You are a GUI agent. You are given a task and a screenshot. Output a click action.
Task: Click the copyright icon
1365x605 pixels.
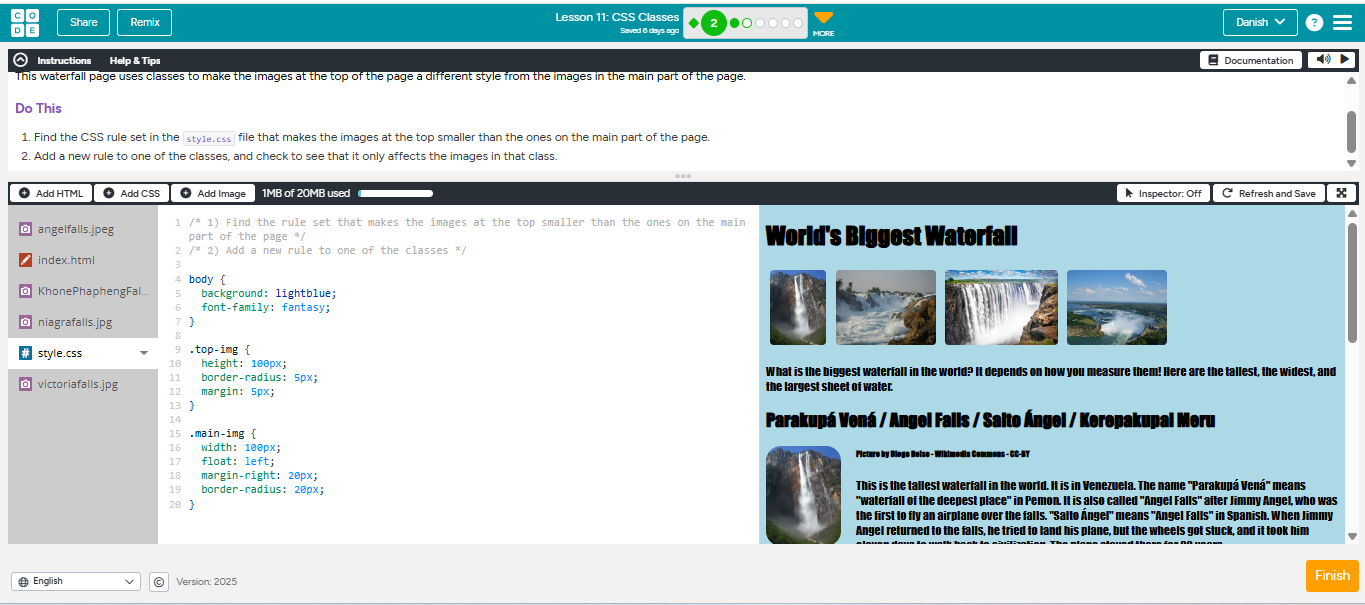(x=159, y=581)
